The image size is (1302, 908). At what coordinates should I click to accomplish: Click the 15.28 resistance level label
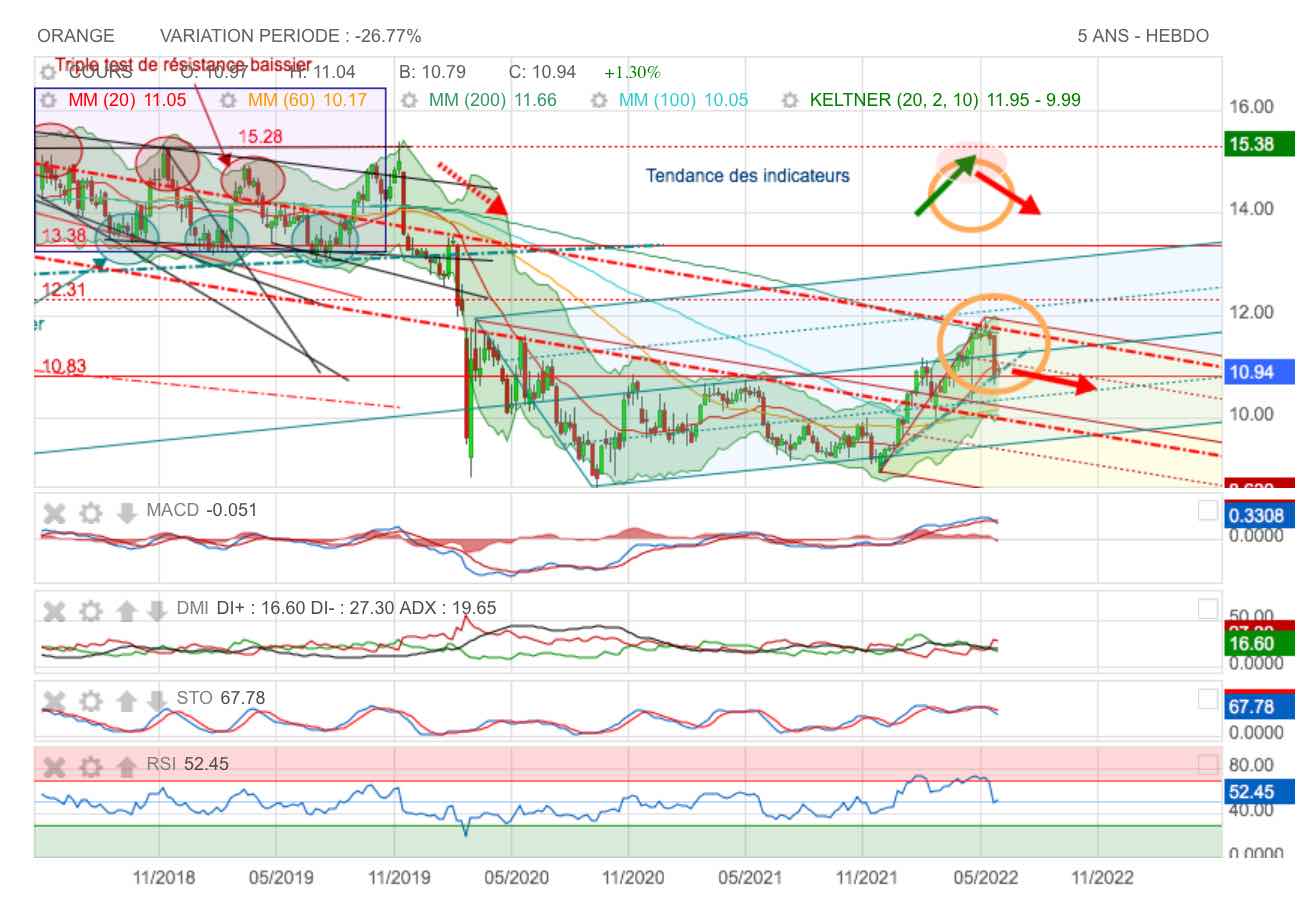coord(259,137)
